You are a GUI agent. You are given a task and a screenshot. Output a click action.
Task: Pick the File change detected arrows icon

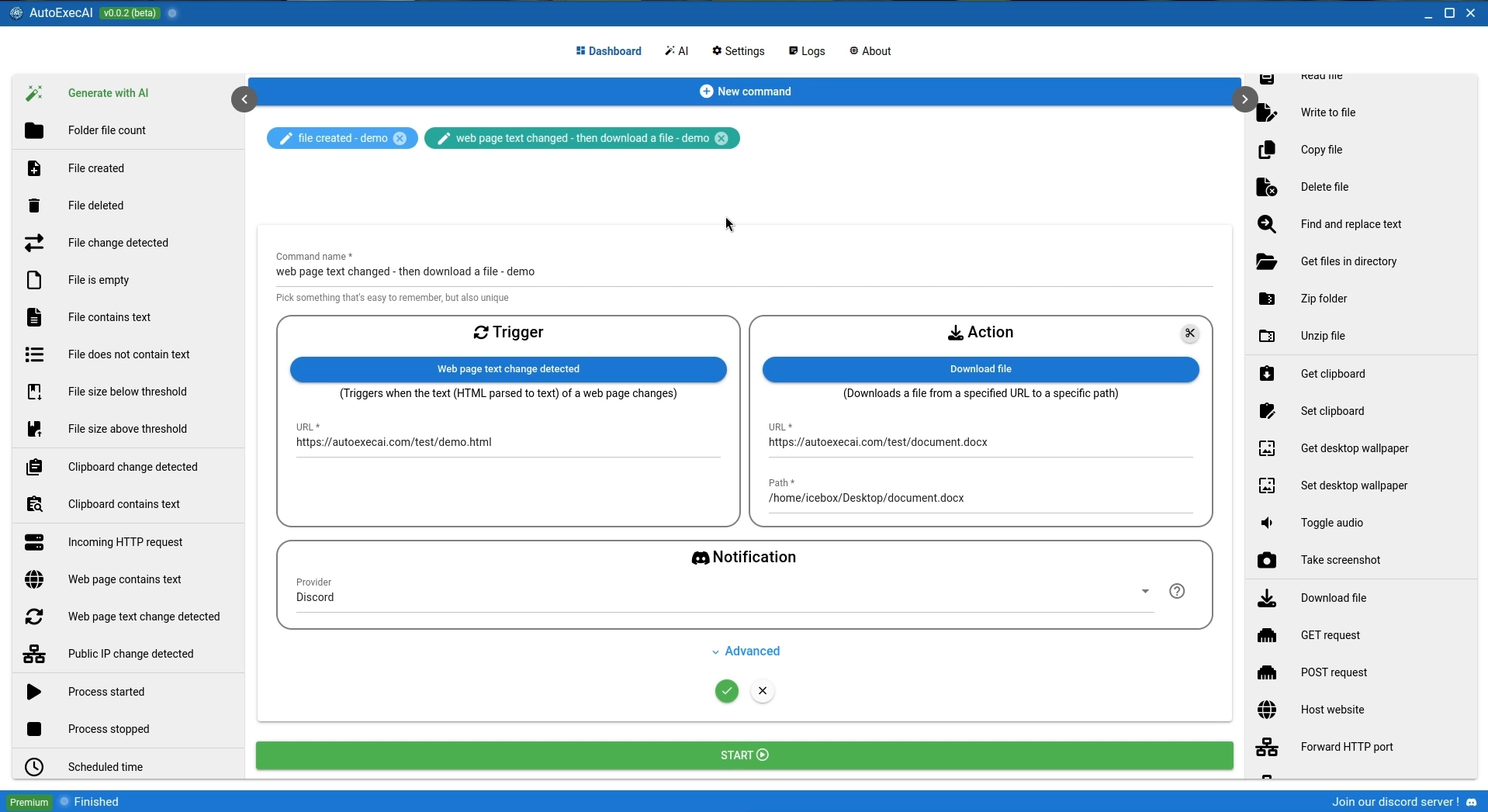(34, 243)
